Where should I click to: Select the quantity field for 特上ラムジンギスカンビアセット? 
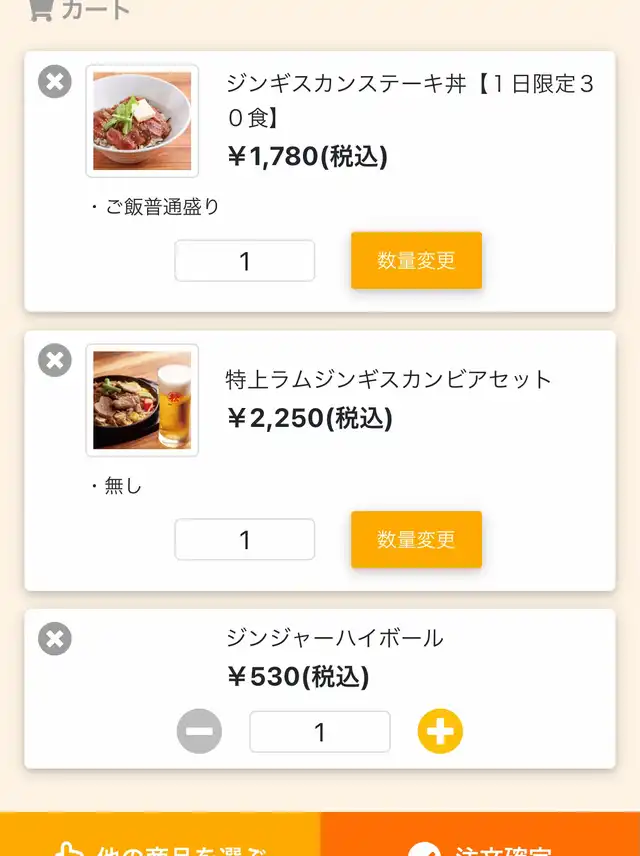click(245, 539)
